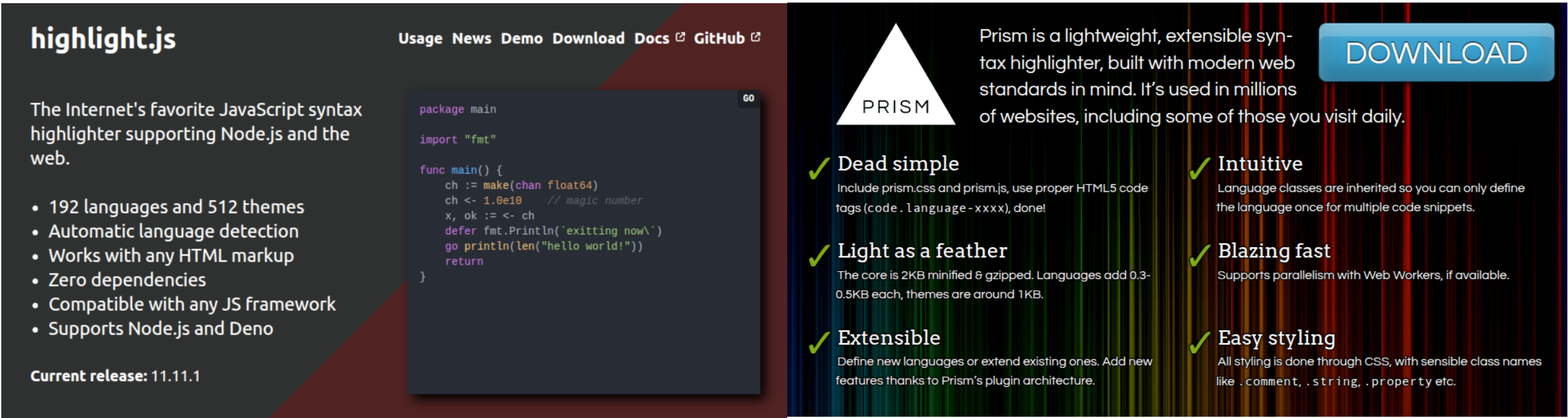Image resolution: width=1568 pixels, height=418 pixels.
Task: Click the 'package main' code line
Action: point(457,109)
